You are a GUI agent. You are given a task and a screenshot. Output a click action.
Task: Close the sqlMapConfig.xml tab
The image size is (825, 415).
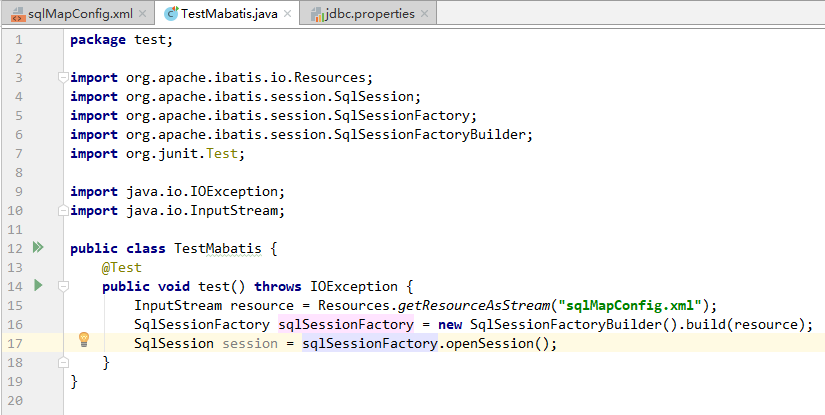click(x=142, y=14)
